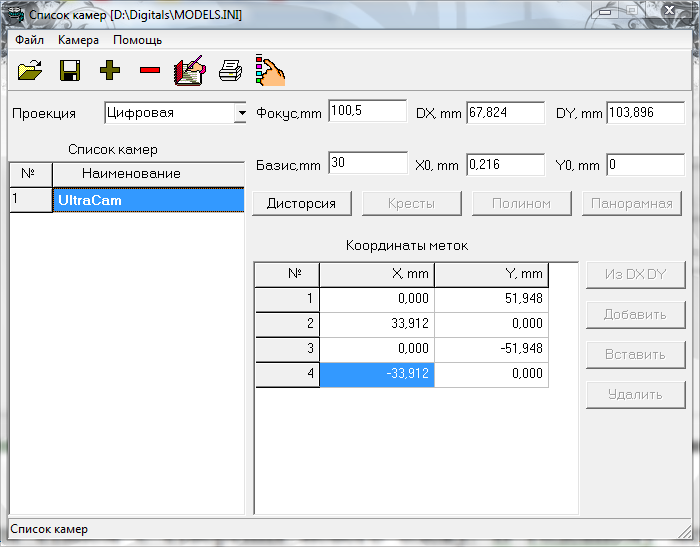Viewport: 700px width, 547px height.
Task: Click the Y, mm column header
Action: 492,275
